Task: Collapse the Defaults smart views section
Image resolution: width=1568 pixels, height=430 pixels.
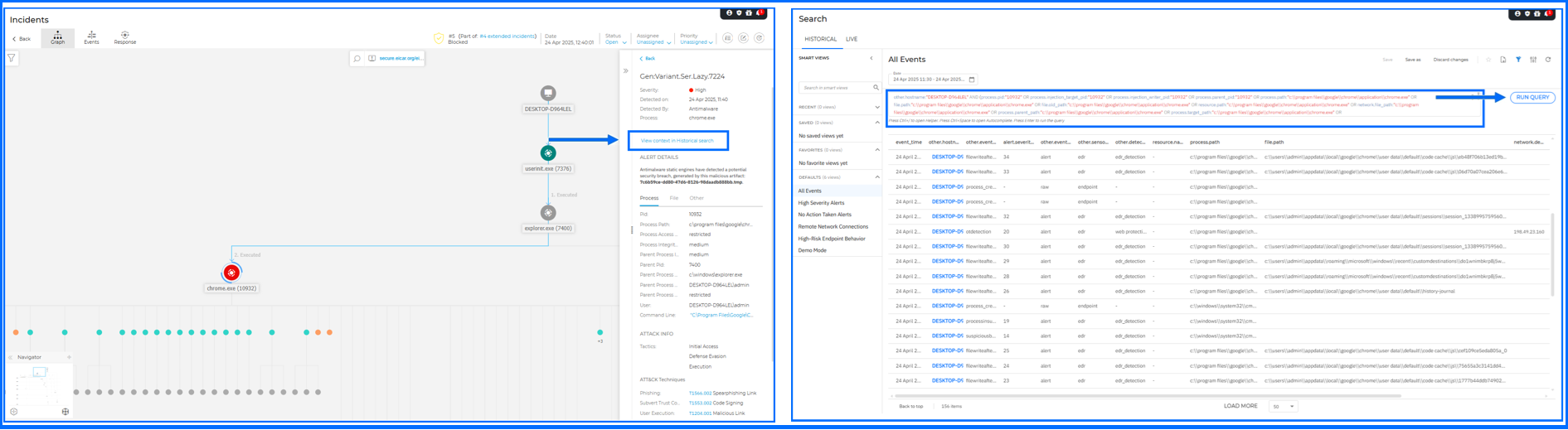Action: 877,177
